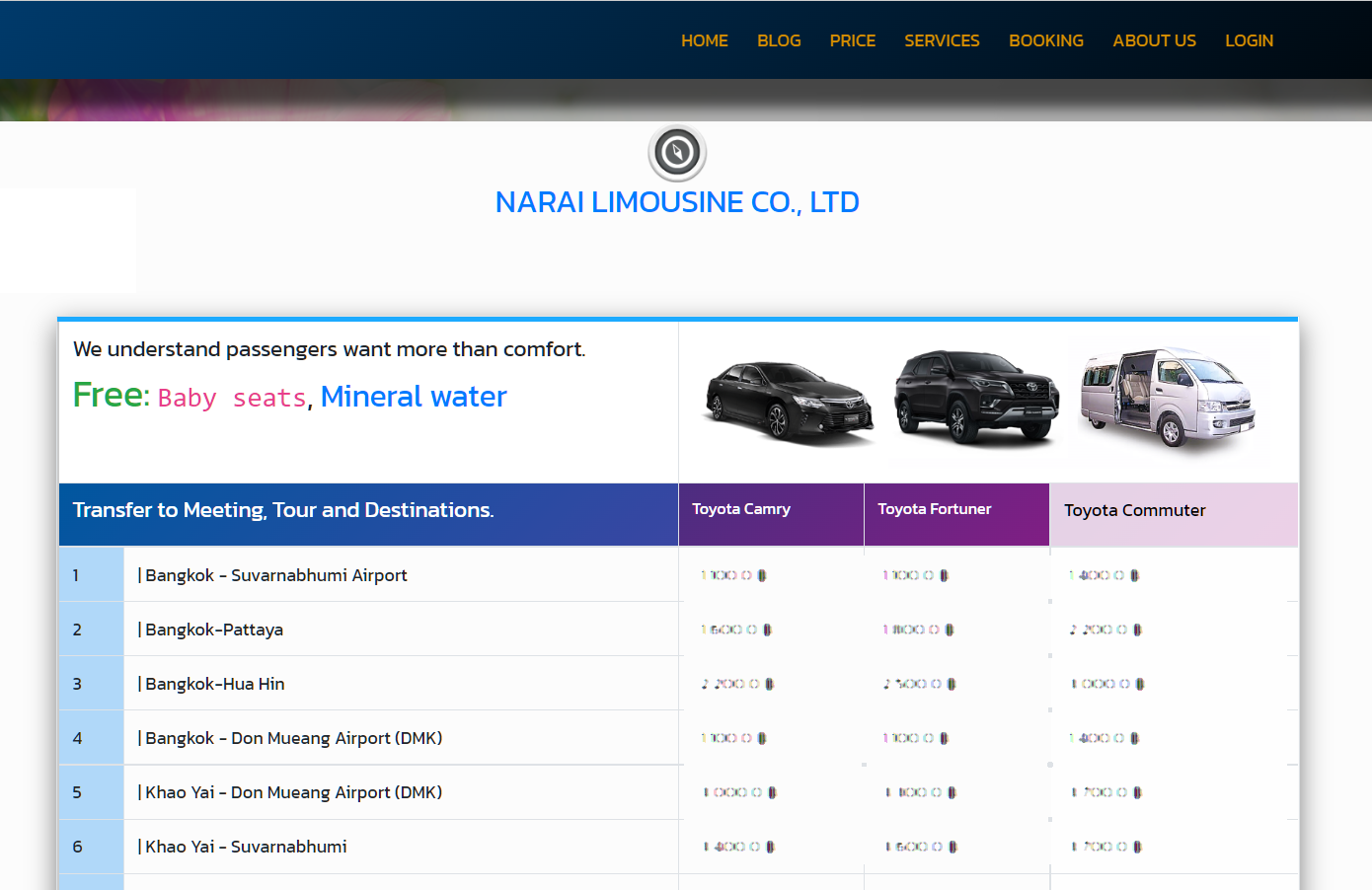1372x890 pixels.
Task: Select the Toyota Fortuner column header
Action: tap(934, 509)
